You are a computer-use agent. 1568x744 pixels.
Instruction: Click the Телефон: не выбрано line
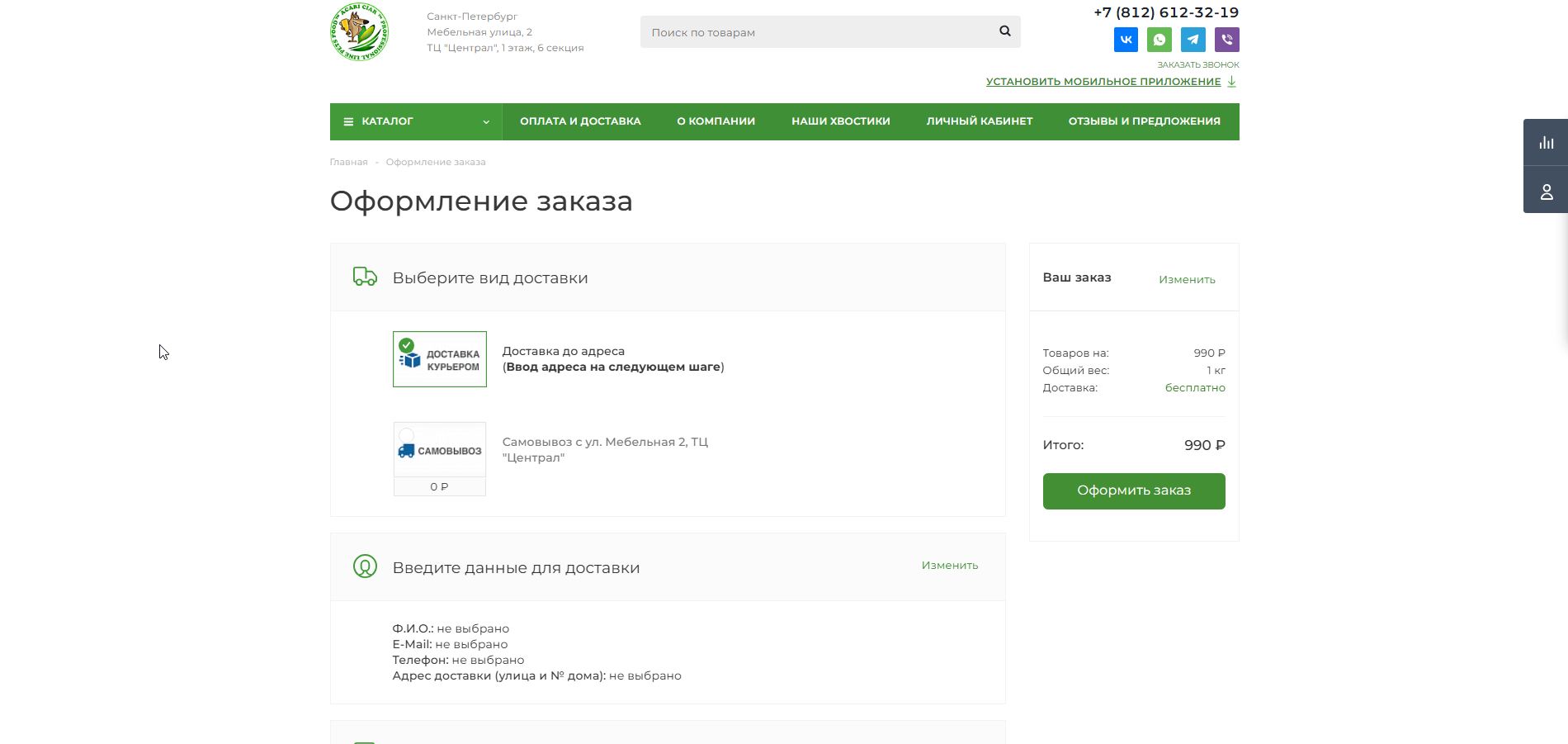pyautogui.click(x=458, y=660)
